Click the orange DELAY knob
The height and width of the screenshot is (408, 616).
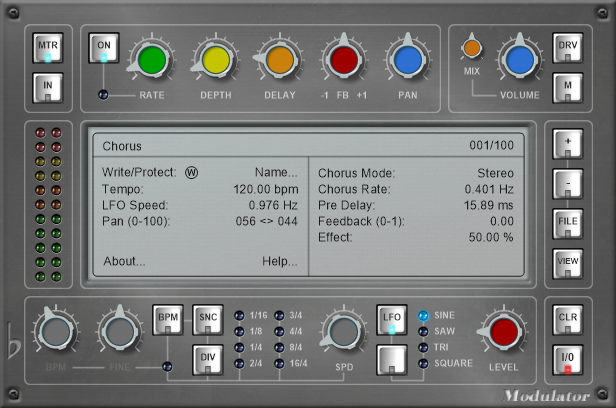pos(279,60)
